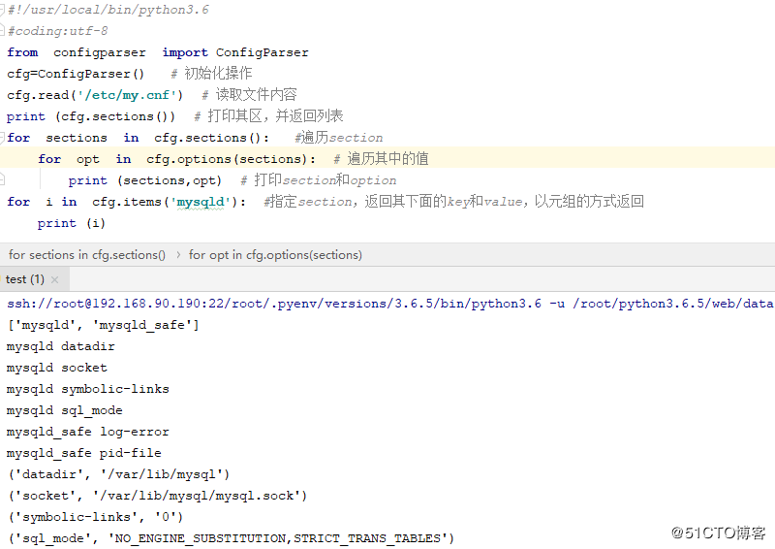Click breadcrumb 'for sections in cfg.sections()'
Screen dimensions: 775x549
(87, 255)
